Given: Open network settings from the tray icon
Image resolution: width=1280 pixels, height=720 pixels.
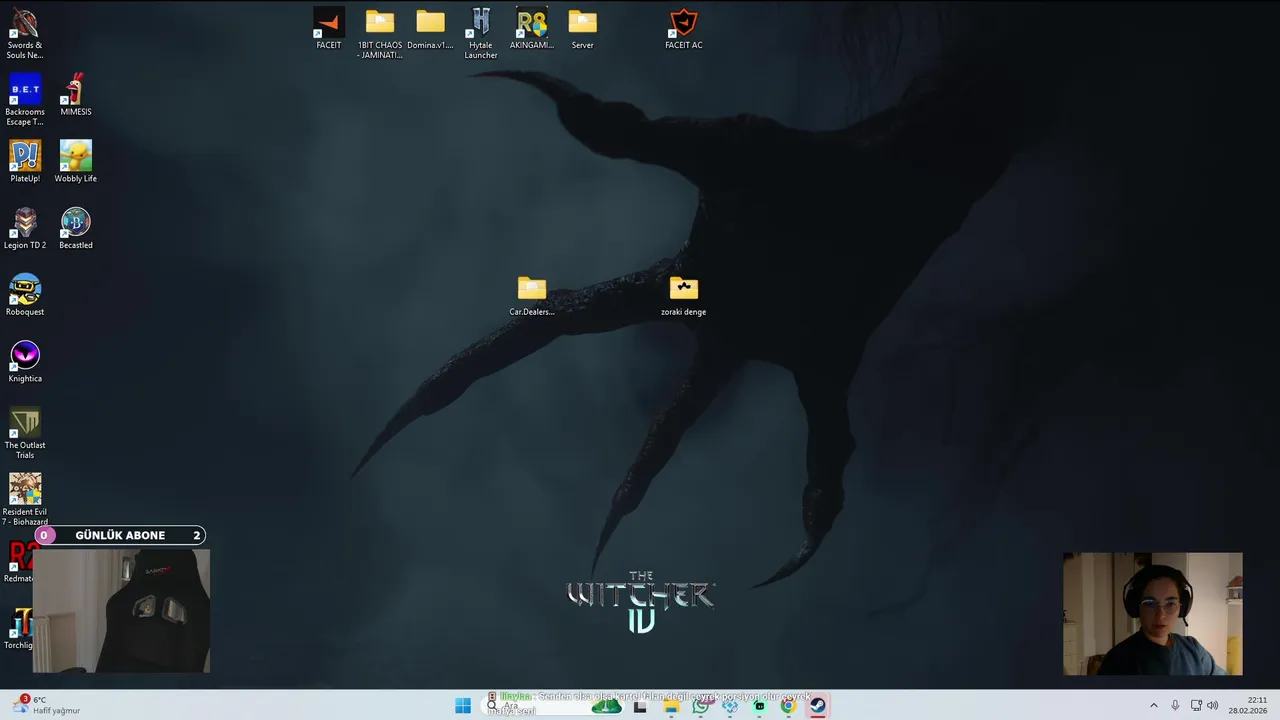Looking at the screenshot, I should (x=1196, y=706).
